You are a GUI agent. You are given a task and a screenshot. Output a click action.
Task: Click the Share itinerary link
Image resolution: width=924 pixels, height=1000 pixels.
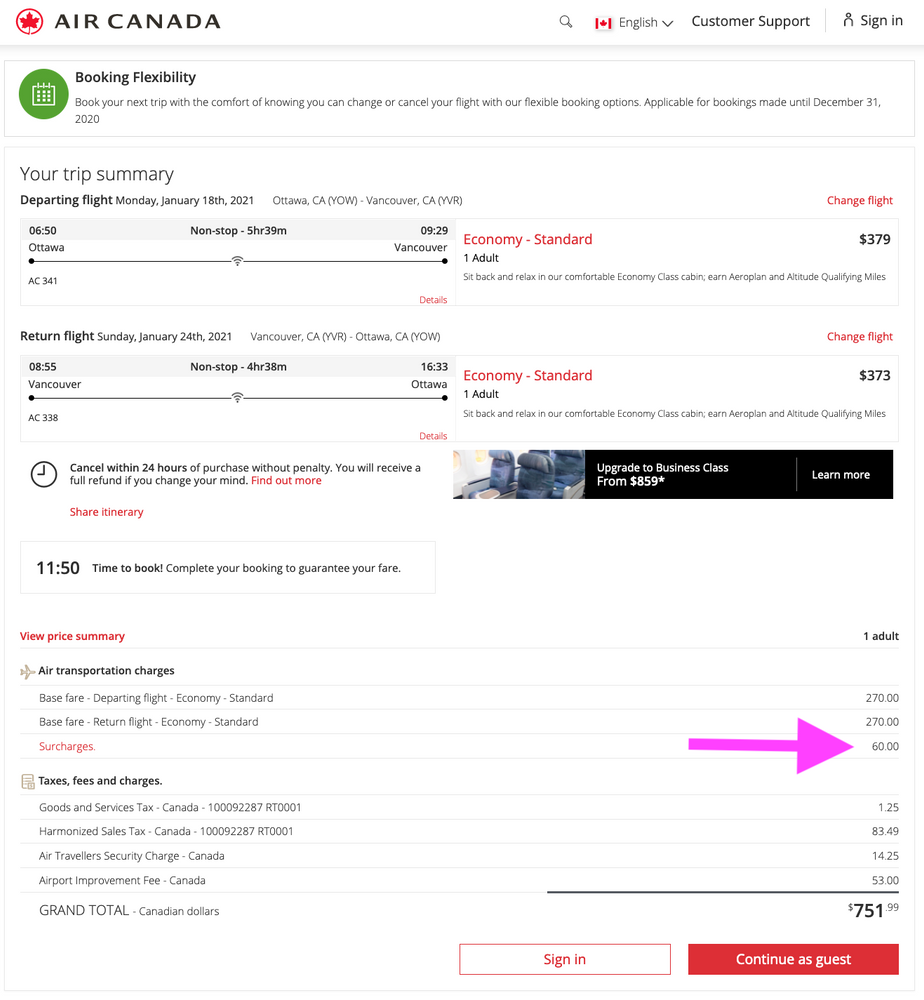tap(106, 511)
